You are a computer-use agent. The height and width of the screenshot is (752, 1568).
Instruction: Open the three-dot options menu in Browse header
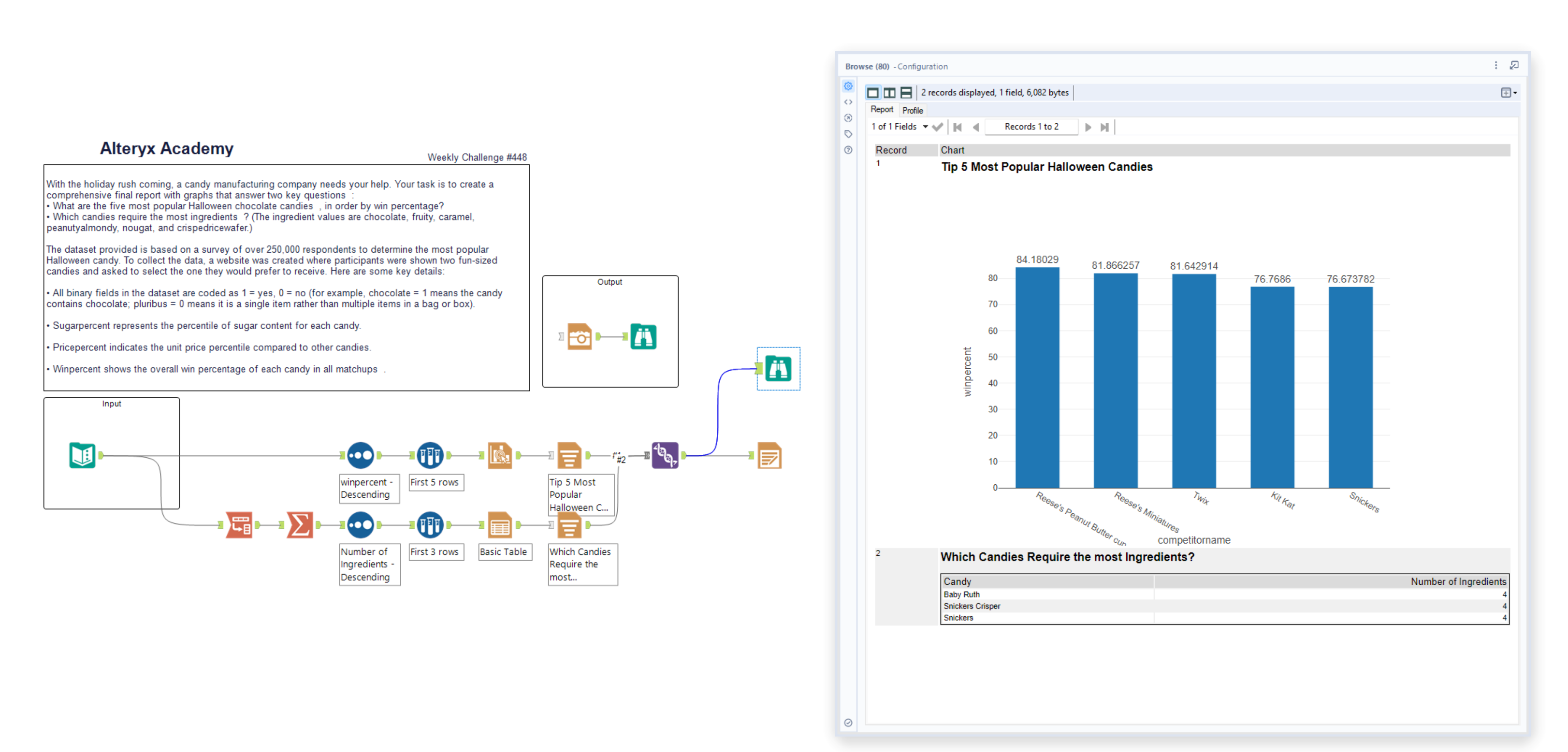(x=1495, y=65)
